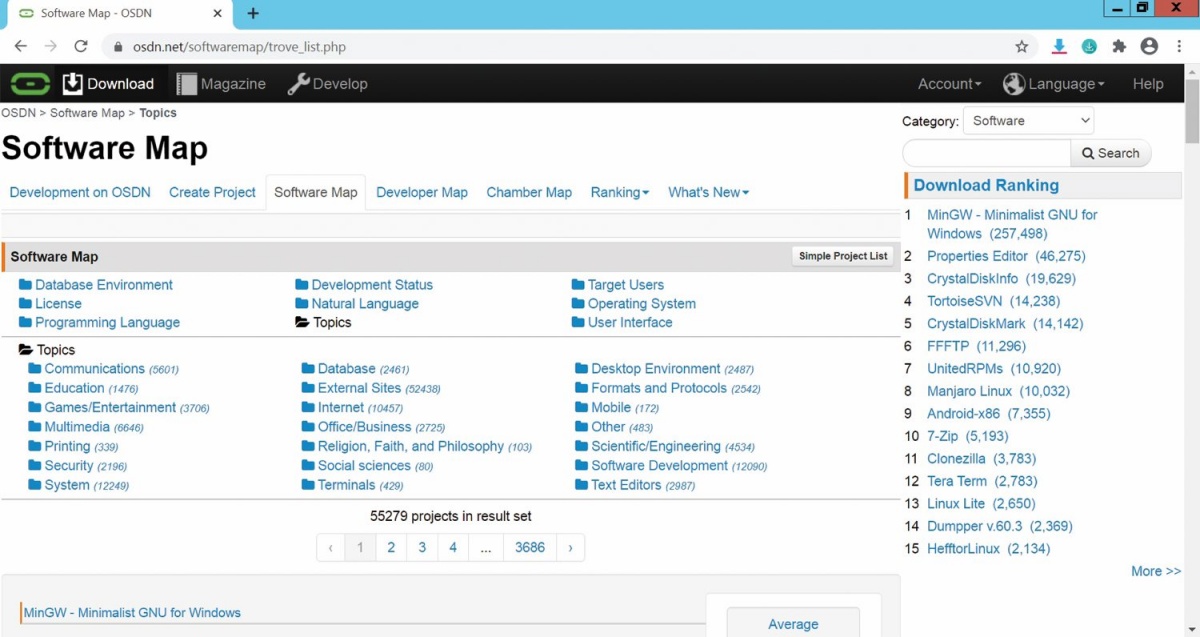This screenshot has height=637, width=1200.
Task: Open the Software Development topic
Action: tap(659, 466)
